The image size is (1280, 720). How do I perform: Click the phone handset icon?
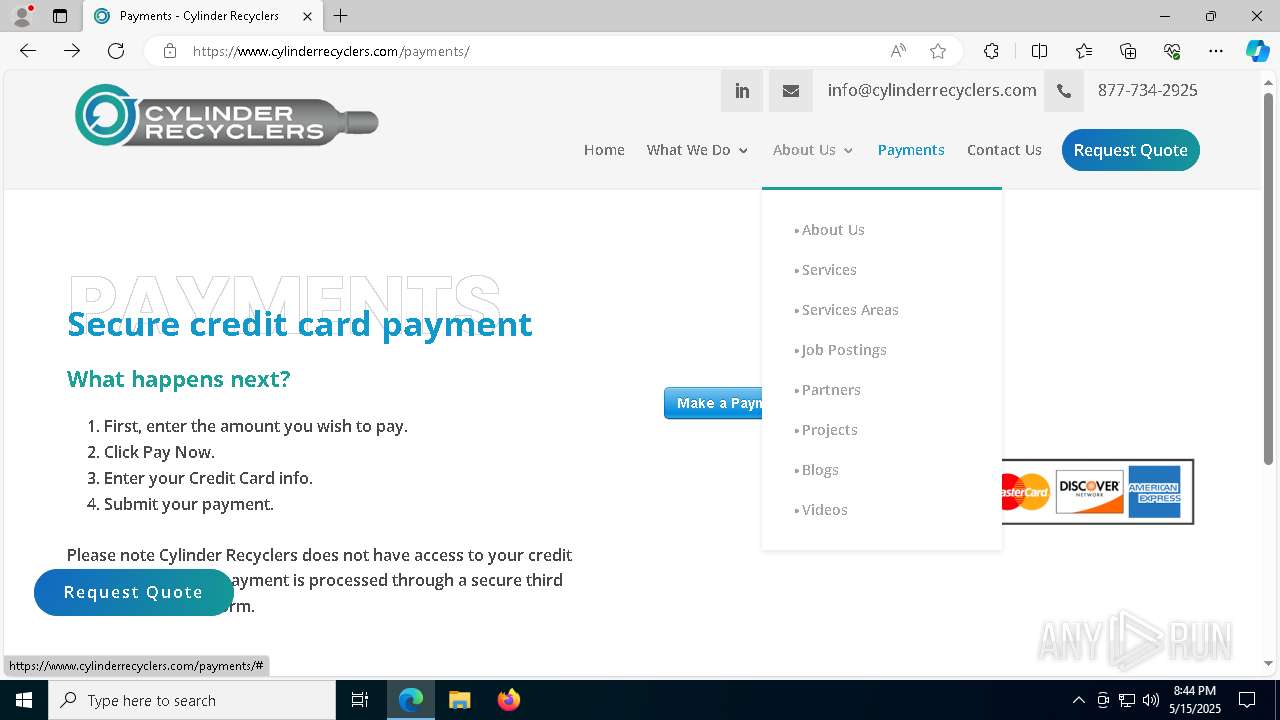pos(1064,91)
